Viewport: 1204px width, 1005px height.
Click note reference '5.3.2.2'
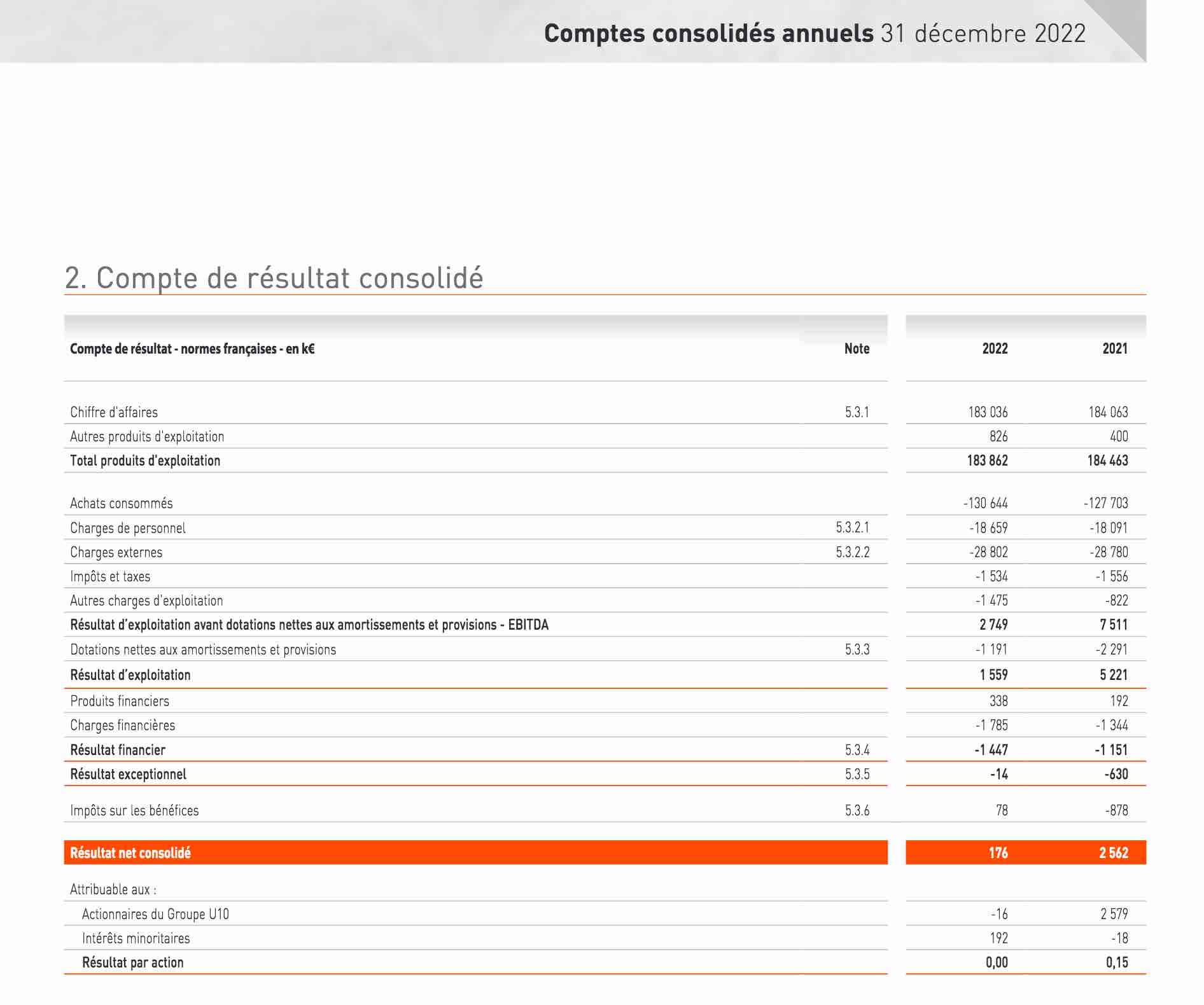pos(852,552)
